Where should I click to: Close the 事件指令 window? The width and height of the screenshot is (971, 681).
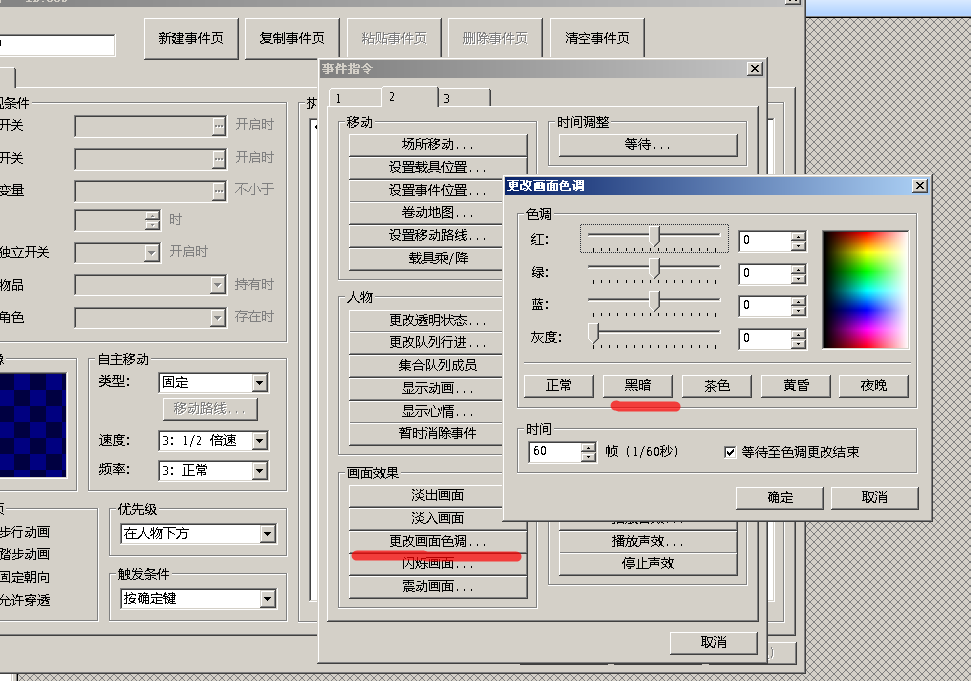[x=754, y=69]
